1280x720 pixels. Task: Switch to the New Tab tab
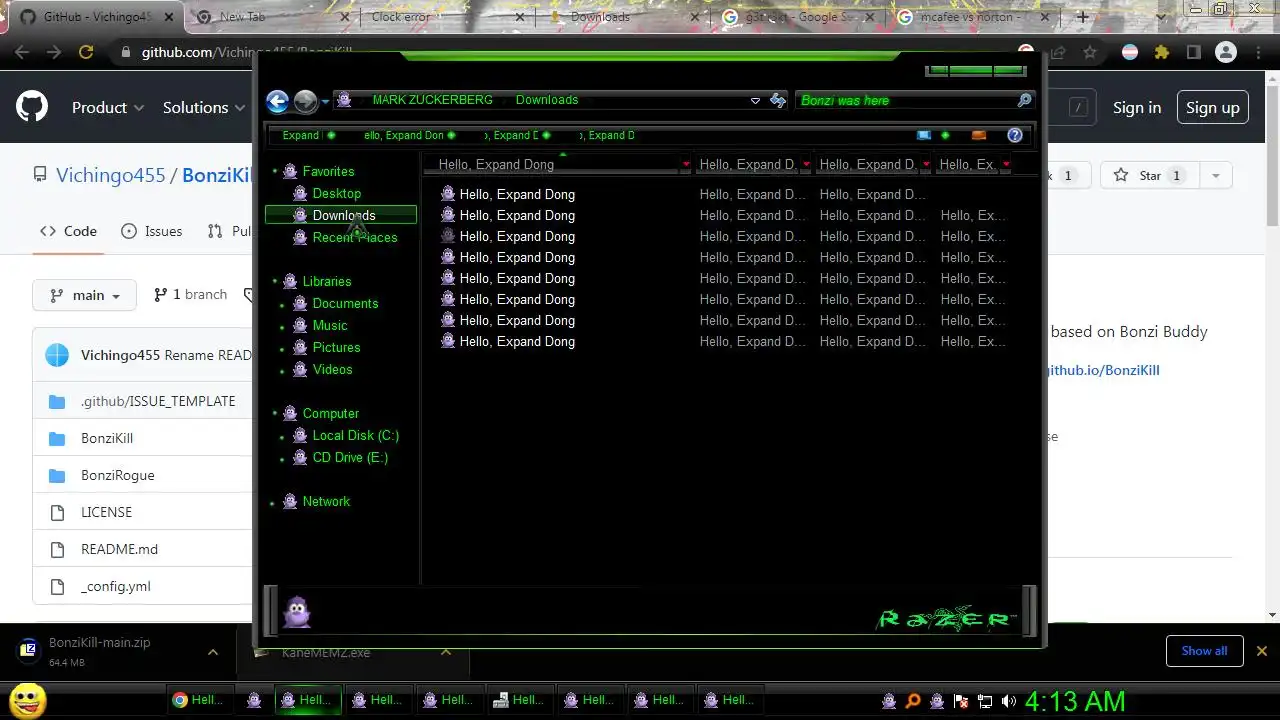pos(270,17)
